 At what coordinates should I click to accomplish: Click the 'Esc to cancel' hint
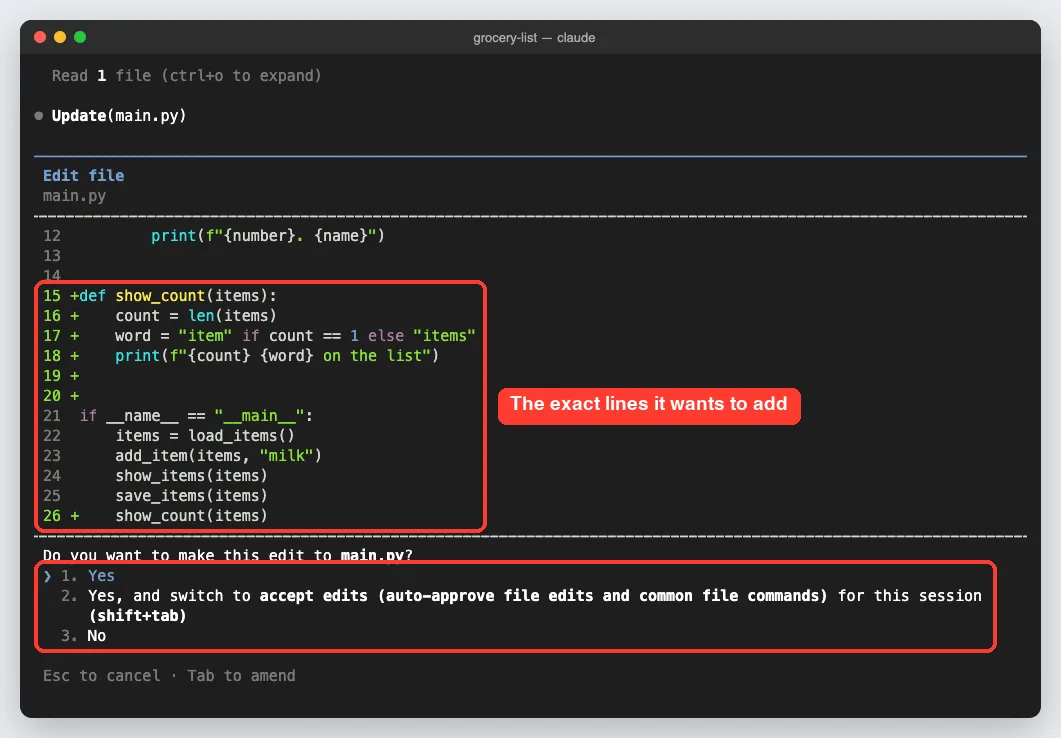coord(101,676)
